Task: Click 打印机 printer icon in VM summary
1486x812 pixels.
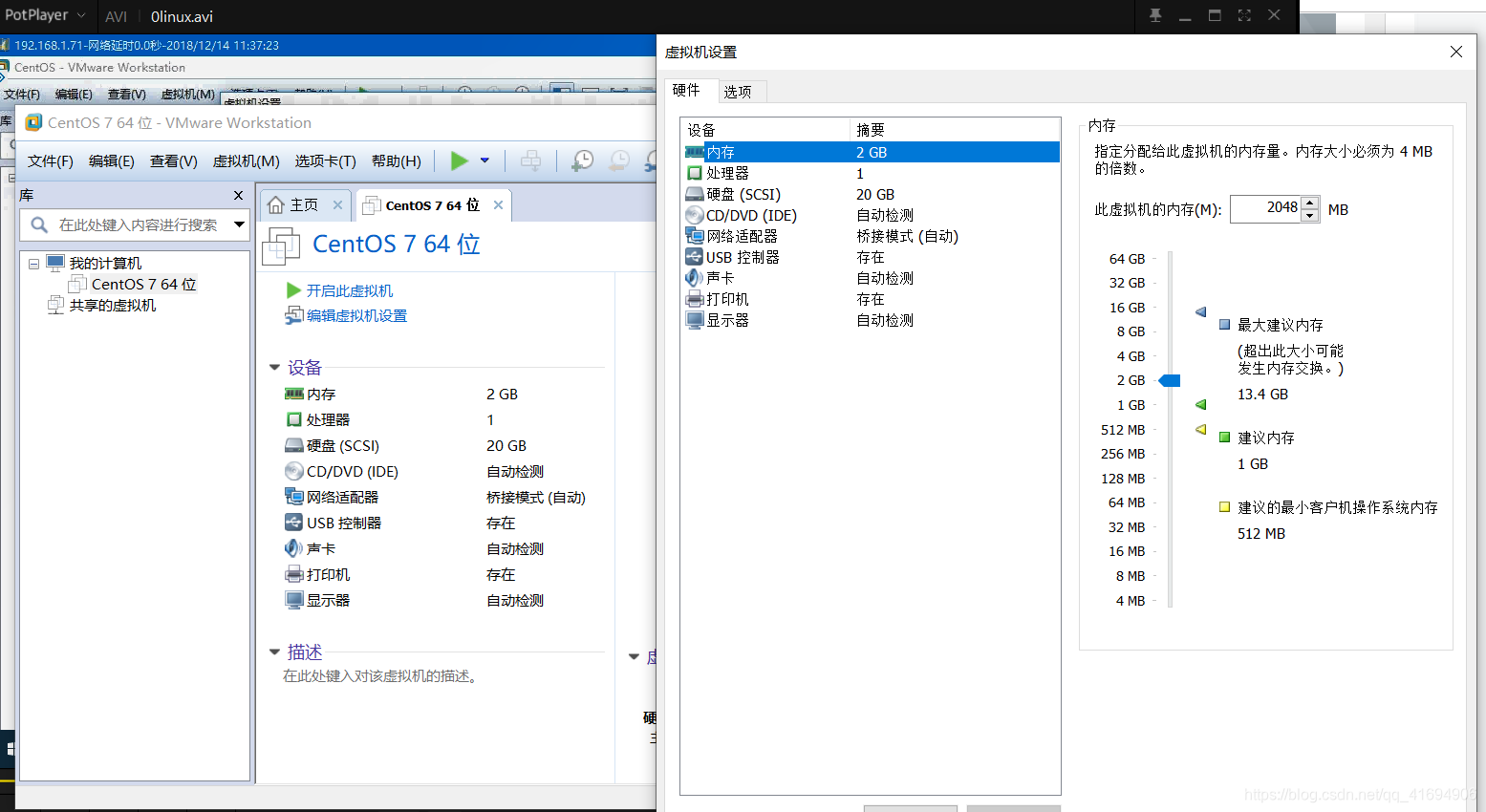Action: click(x=293, y=574)
